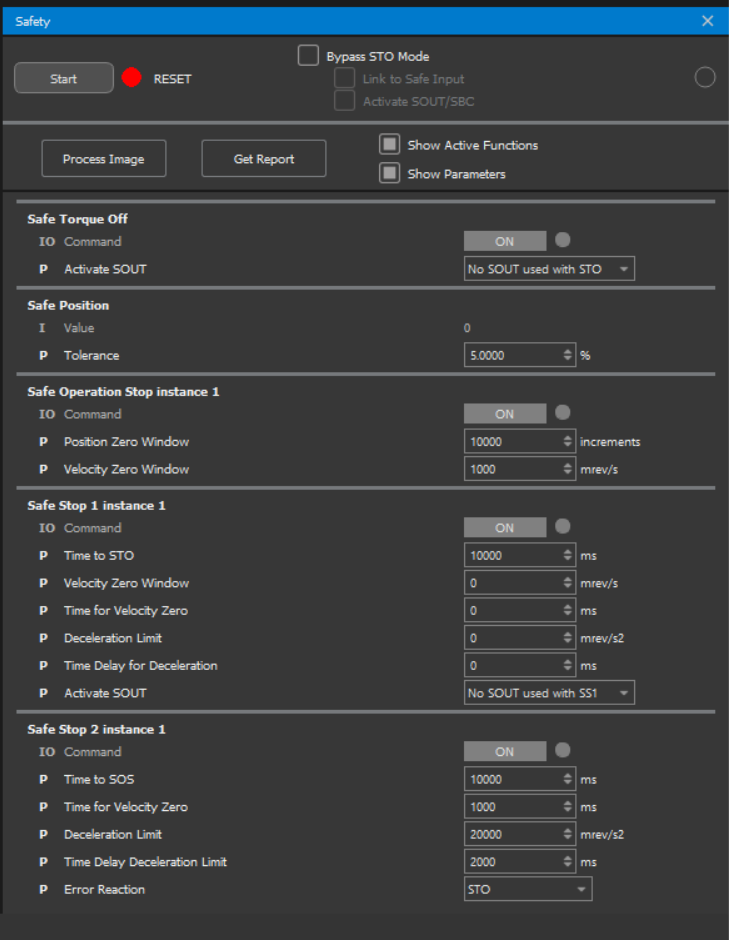The height and width of the screenshot is (940, 729).
Task: Toggle the Safe Stop 2 ON command
Action: [505, 752]
